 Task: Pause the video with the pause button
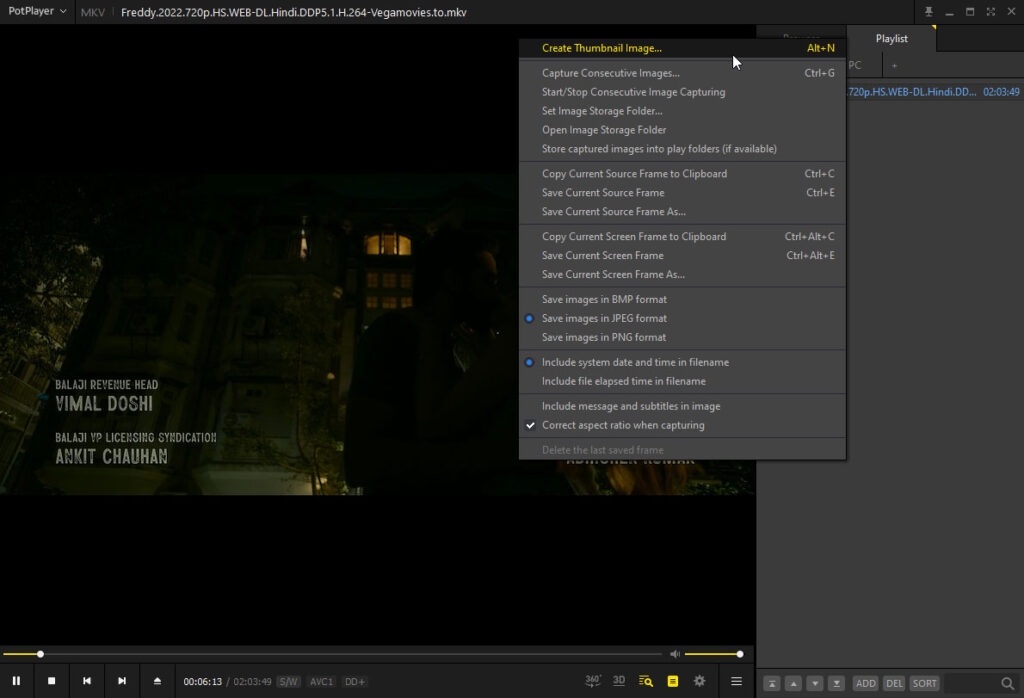[x=16, y=681]
